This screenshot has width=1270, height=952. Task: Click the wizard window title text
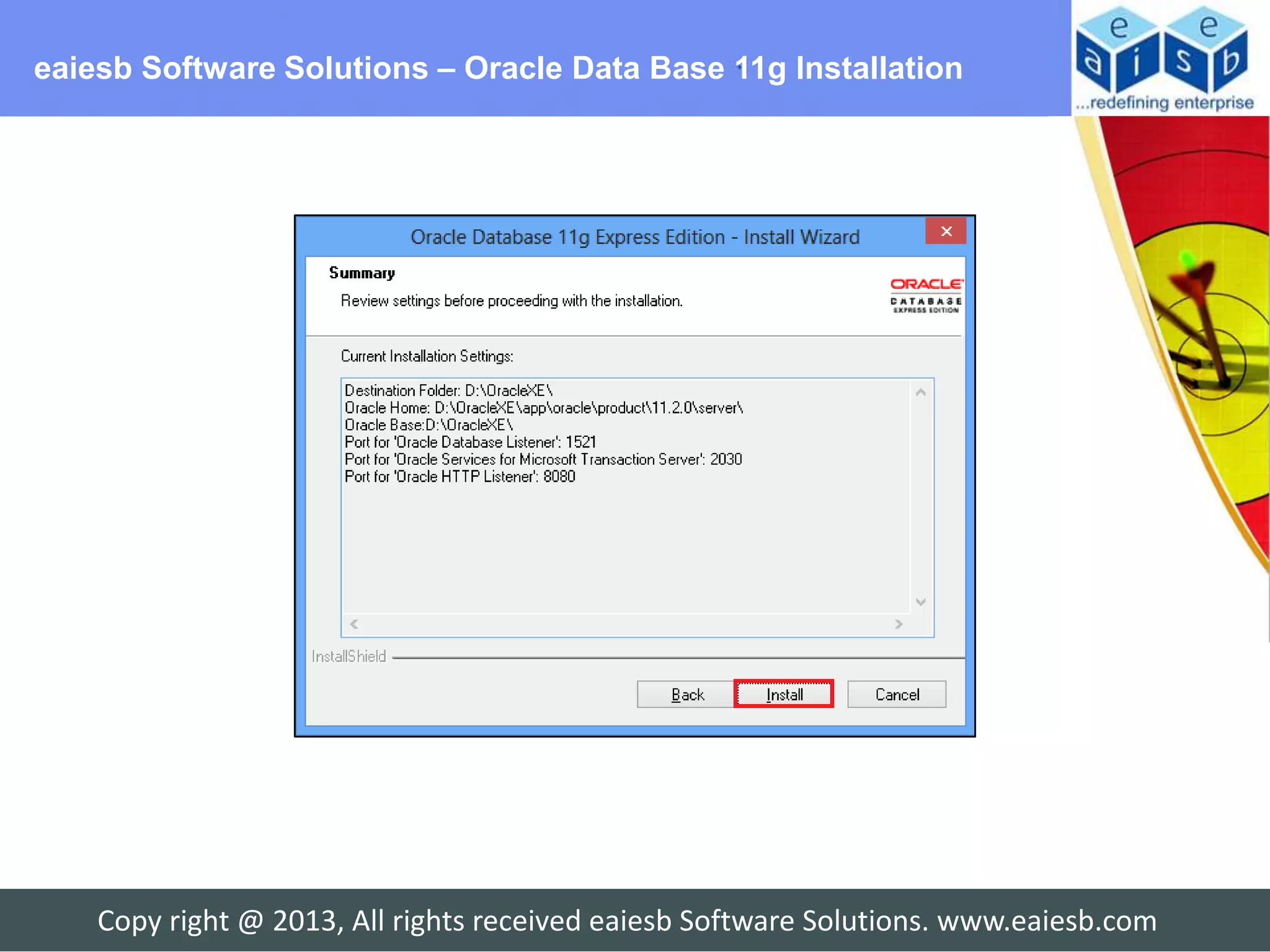[x=635, y=237]
